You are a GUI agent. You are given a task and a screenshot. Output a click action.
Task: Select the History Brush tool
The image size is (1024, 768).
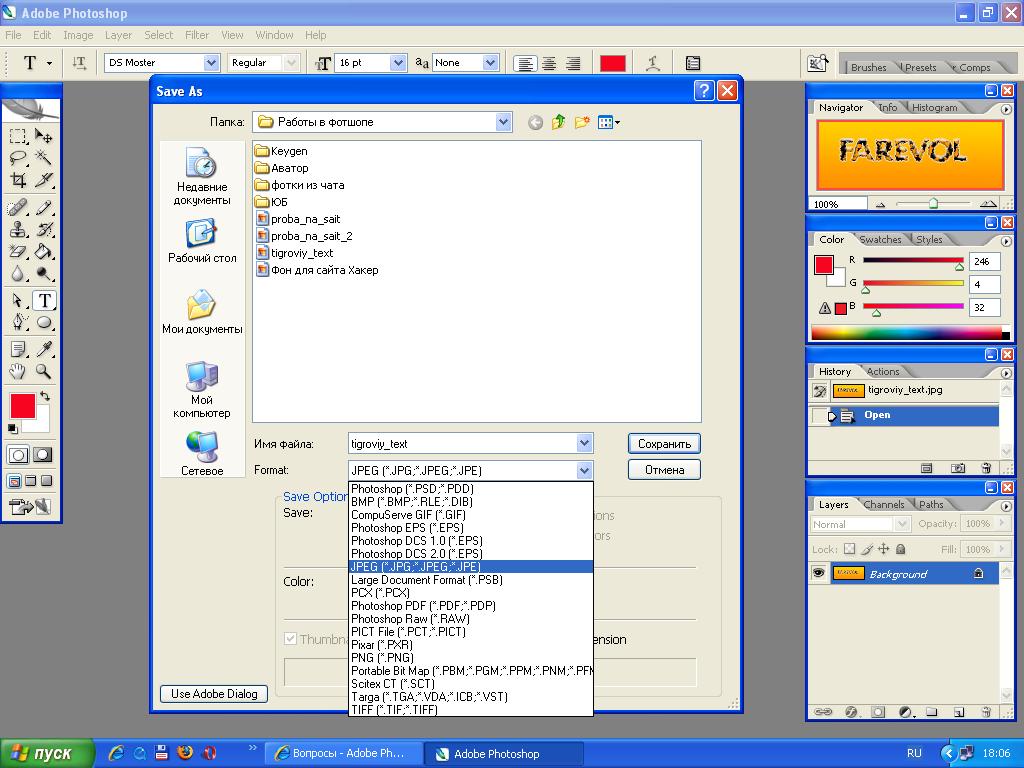tap(44, 229)
